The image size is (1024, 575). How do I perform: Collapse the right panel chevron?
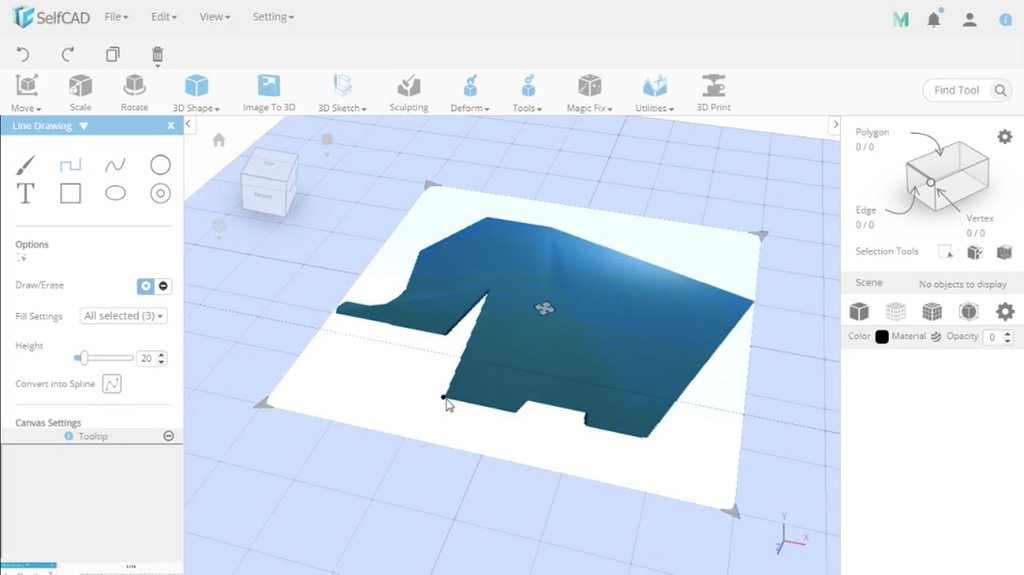click(x=835, y=124)
